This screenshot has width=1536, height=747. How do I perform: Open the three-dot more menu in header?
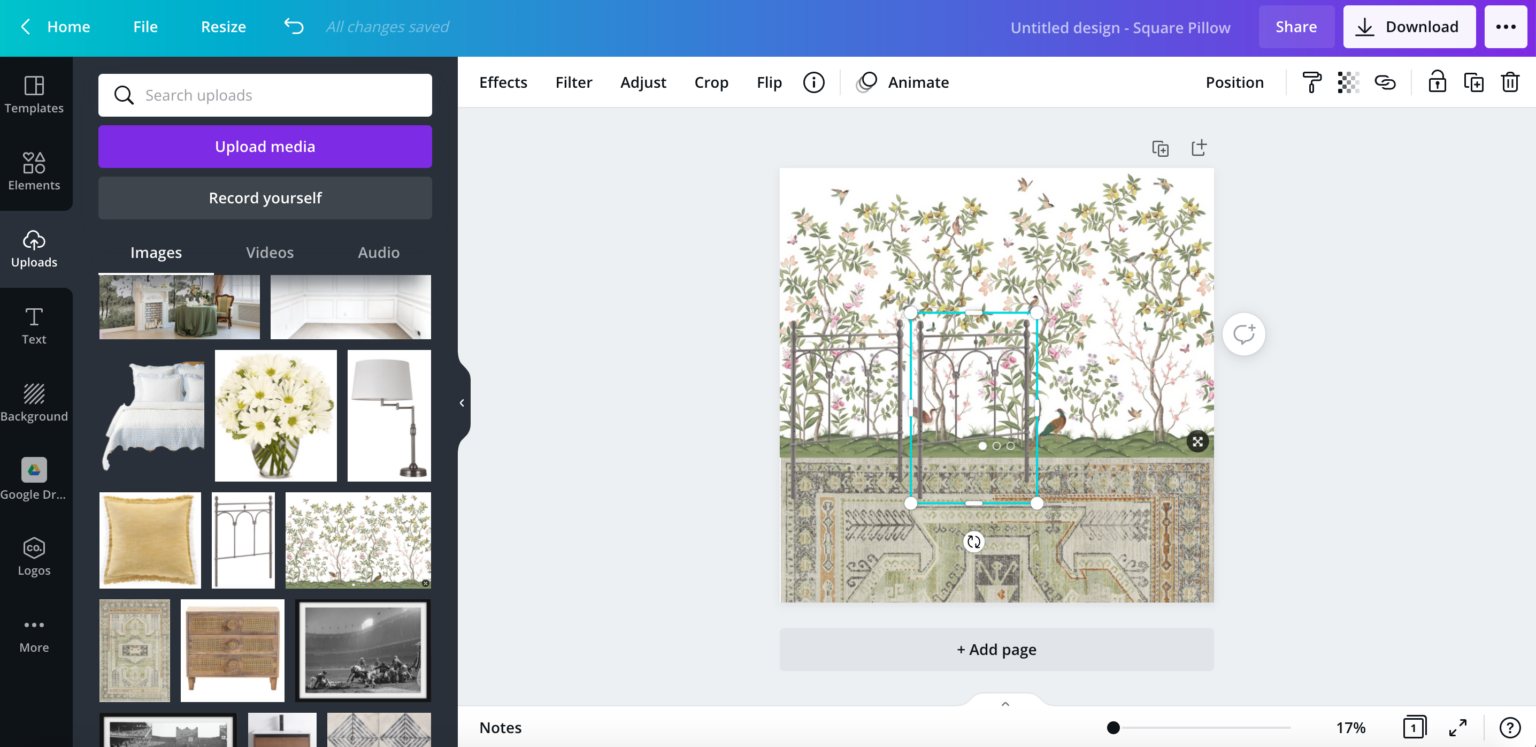coord(1506,27)
